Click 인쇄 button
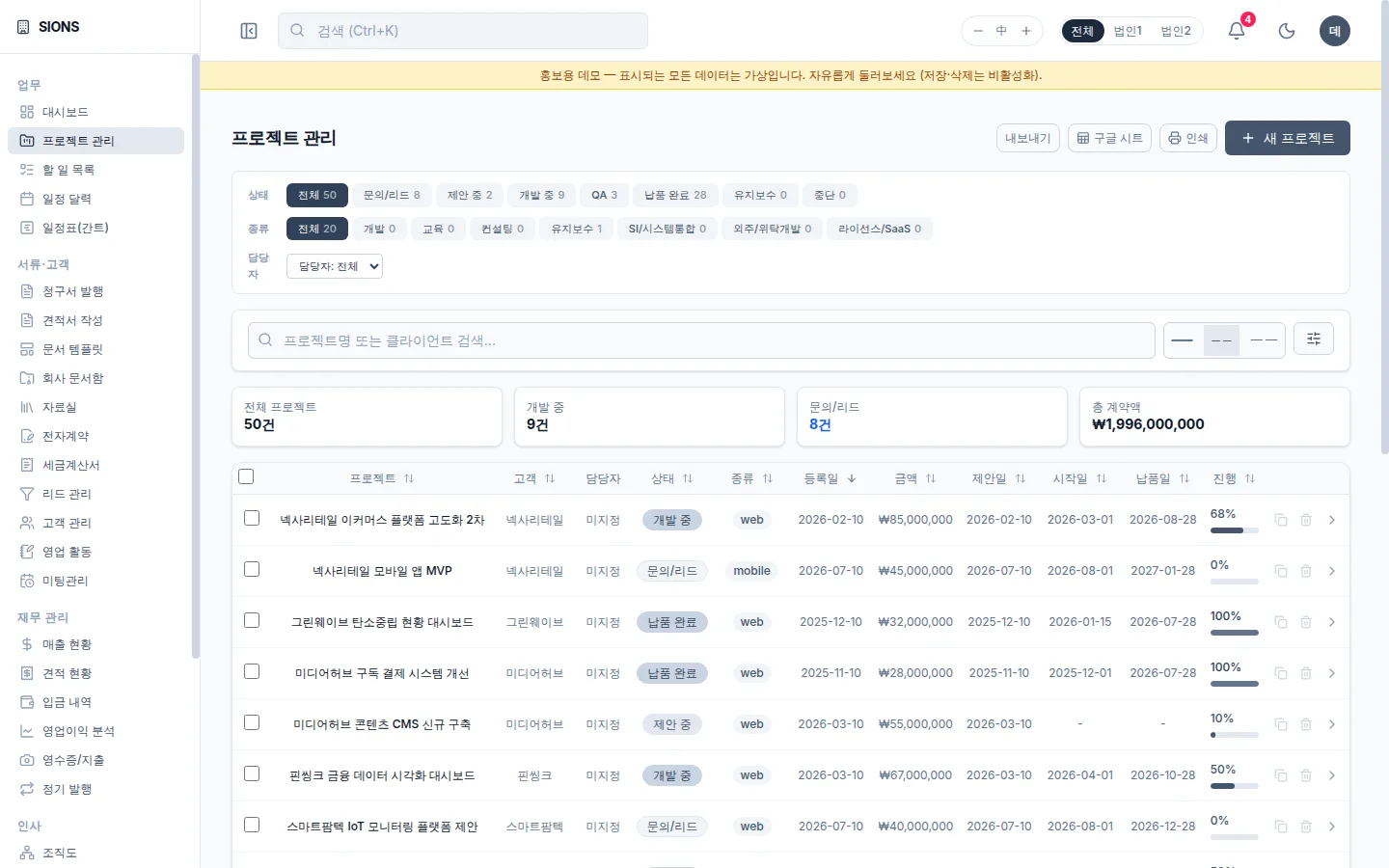The height and width of the screenshot is (868, 1389). click(x=1188, y=138)
